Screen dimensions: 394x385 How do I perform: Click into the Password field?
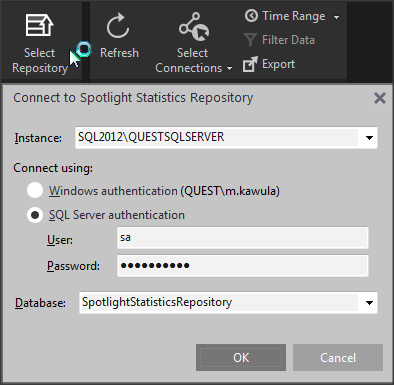click(x=243, y=266)
